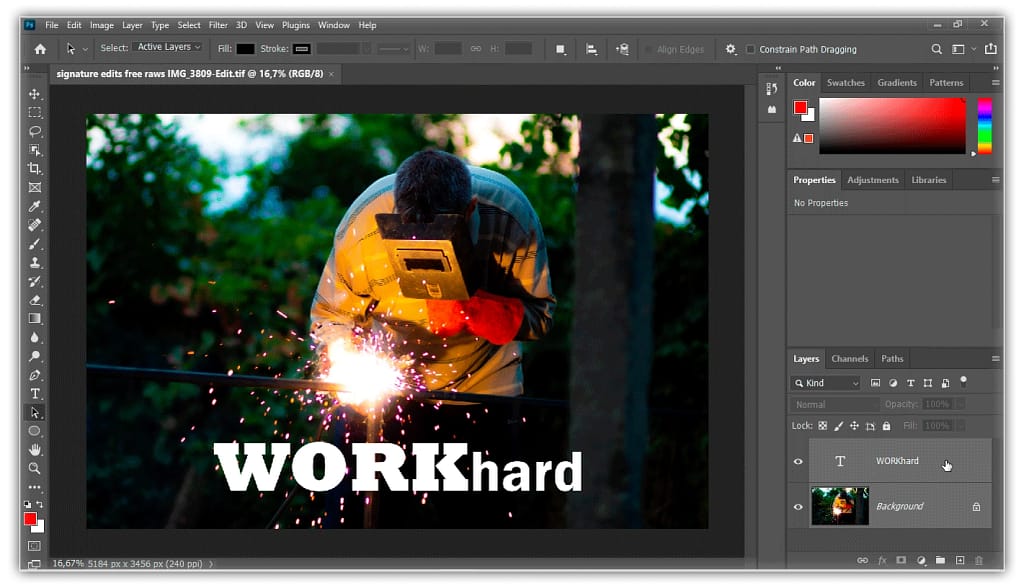This screenshot has height=588, width=1024.
Task: Select the Crop tool
Action: point(35,169)
